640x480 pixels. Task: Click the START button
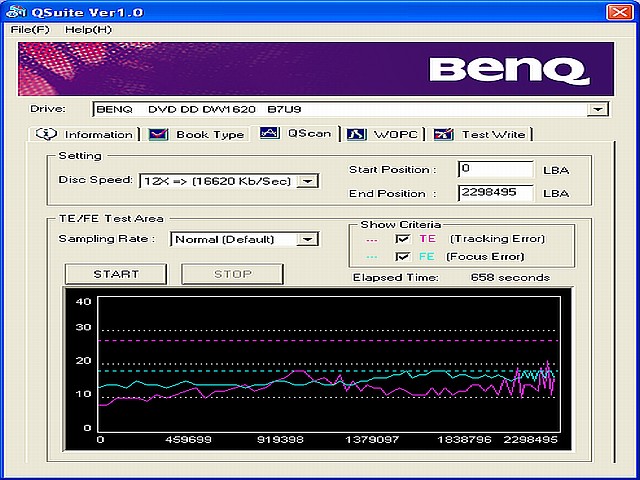coord(116,274)
